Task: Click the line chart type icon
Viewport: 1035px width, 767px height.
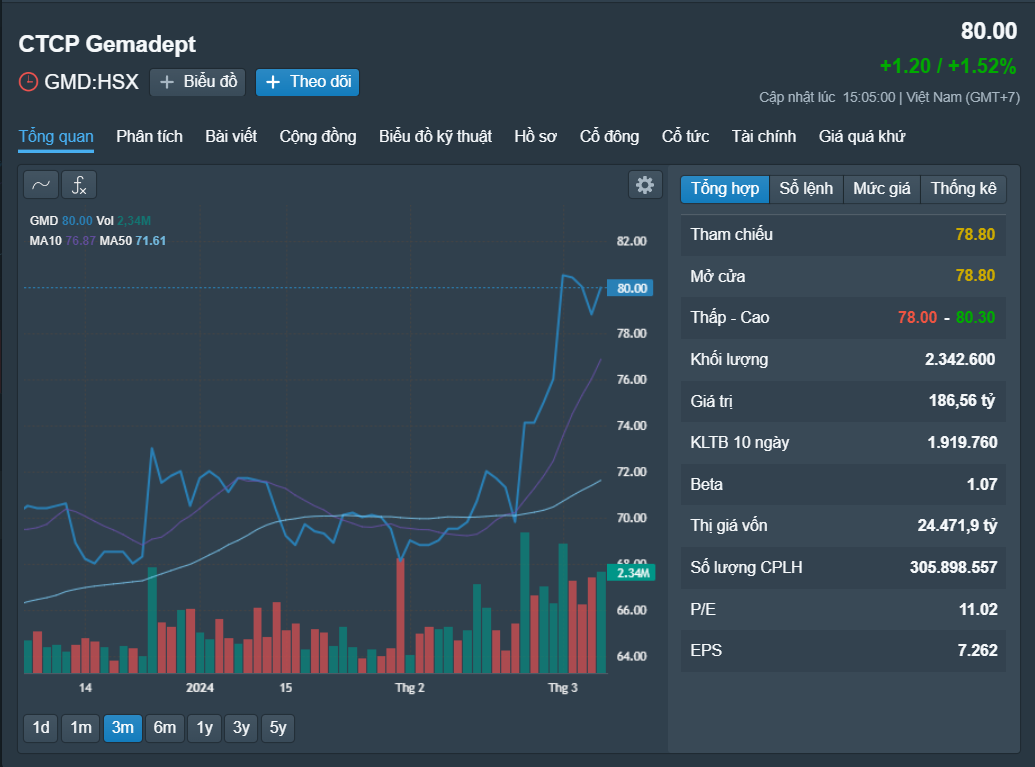Action: (x=41, y=185)
